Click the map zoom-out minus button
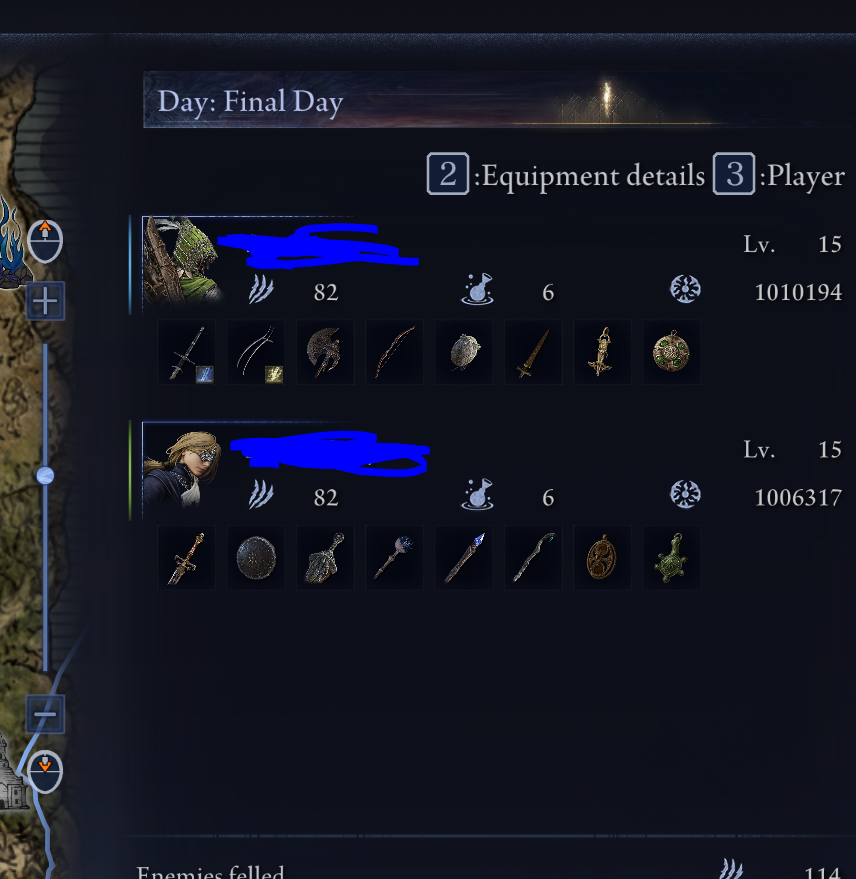The height and width of the screenshot is (879, 856). (45, 714)
